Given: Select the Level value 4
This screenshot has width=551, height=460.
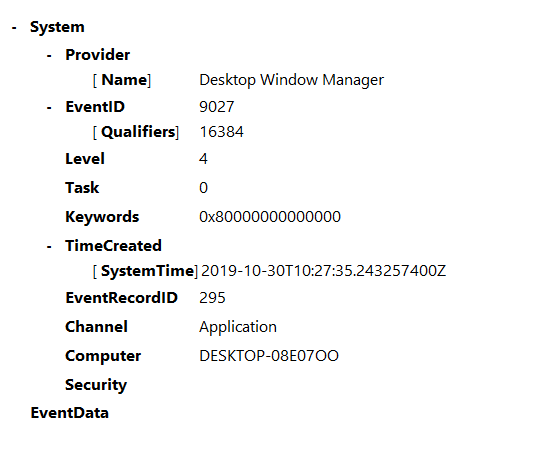Looking at the screenshot, I should 203,159.
